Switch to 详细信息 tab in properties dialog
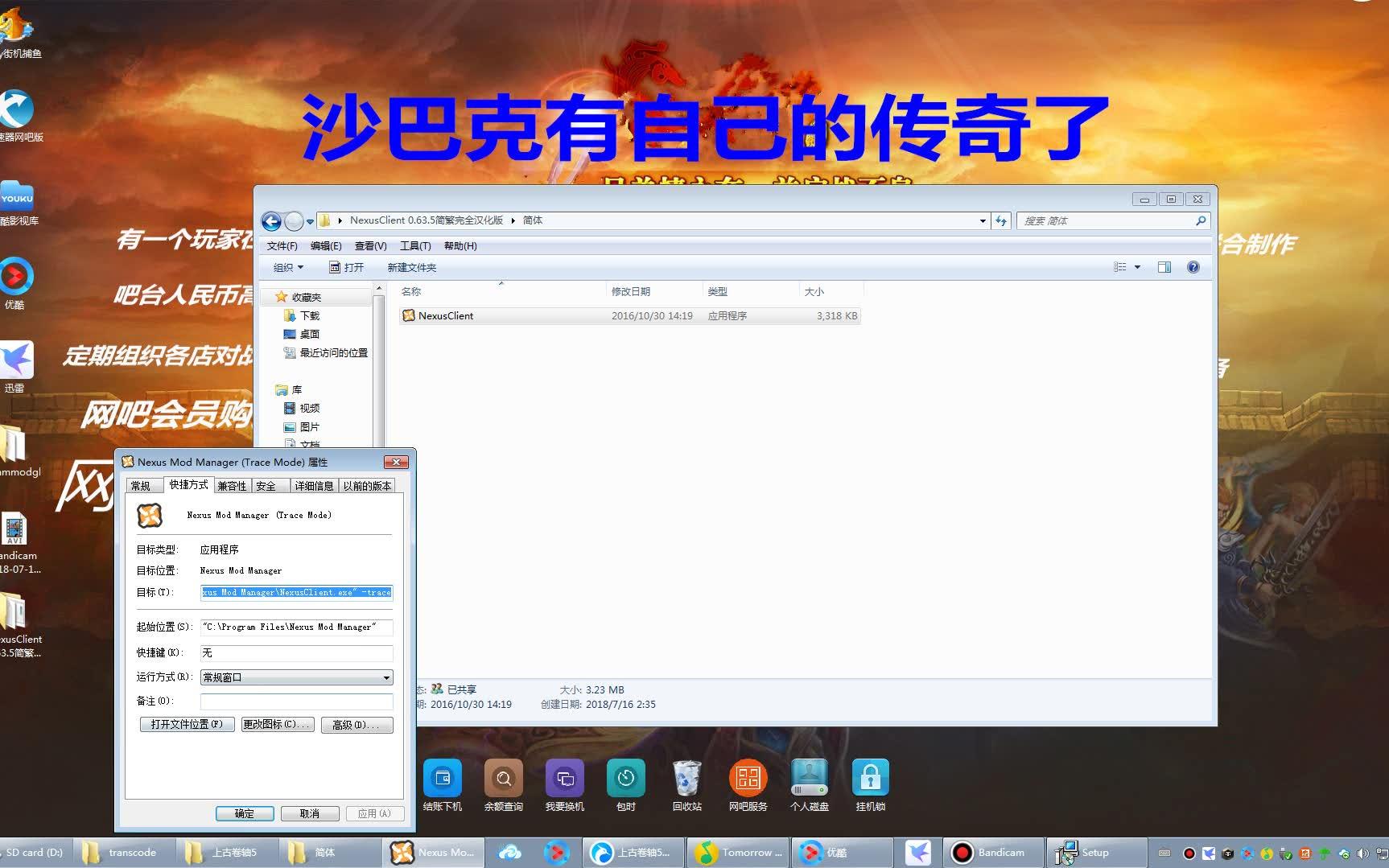Screen dimensions: 1389x868 (x=314, y=486)
